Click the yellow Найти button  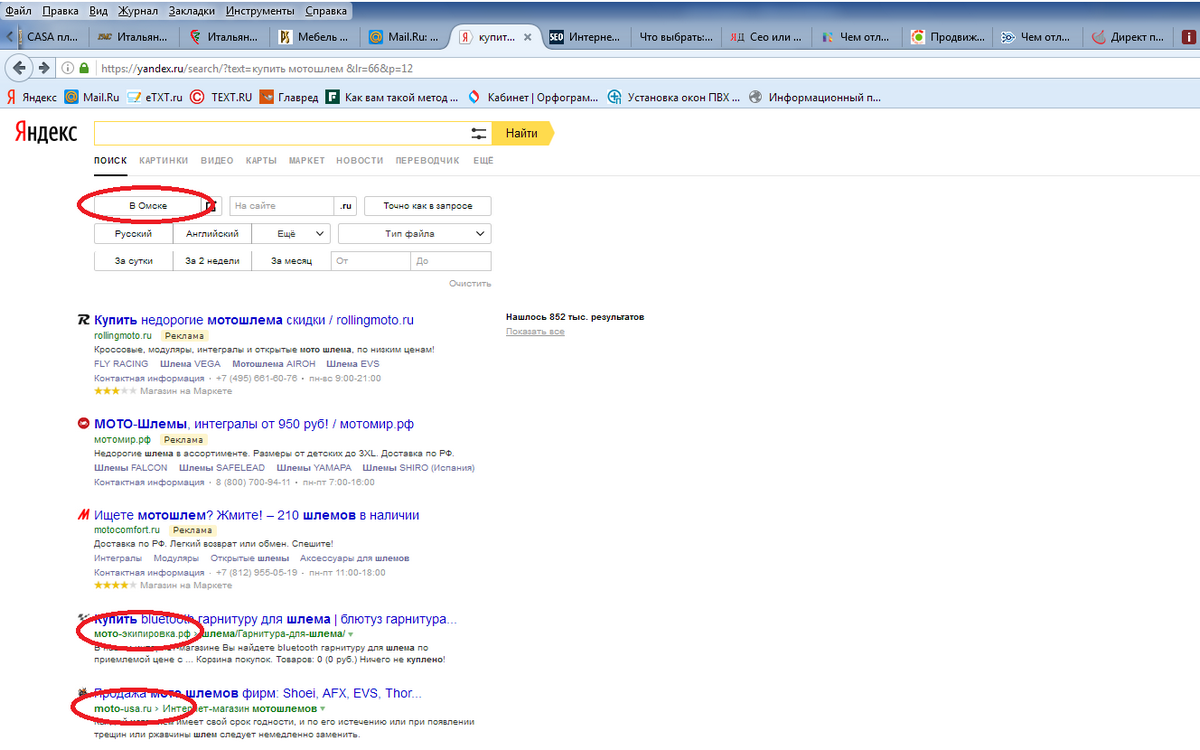[522, 134]
